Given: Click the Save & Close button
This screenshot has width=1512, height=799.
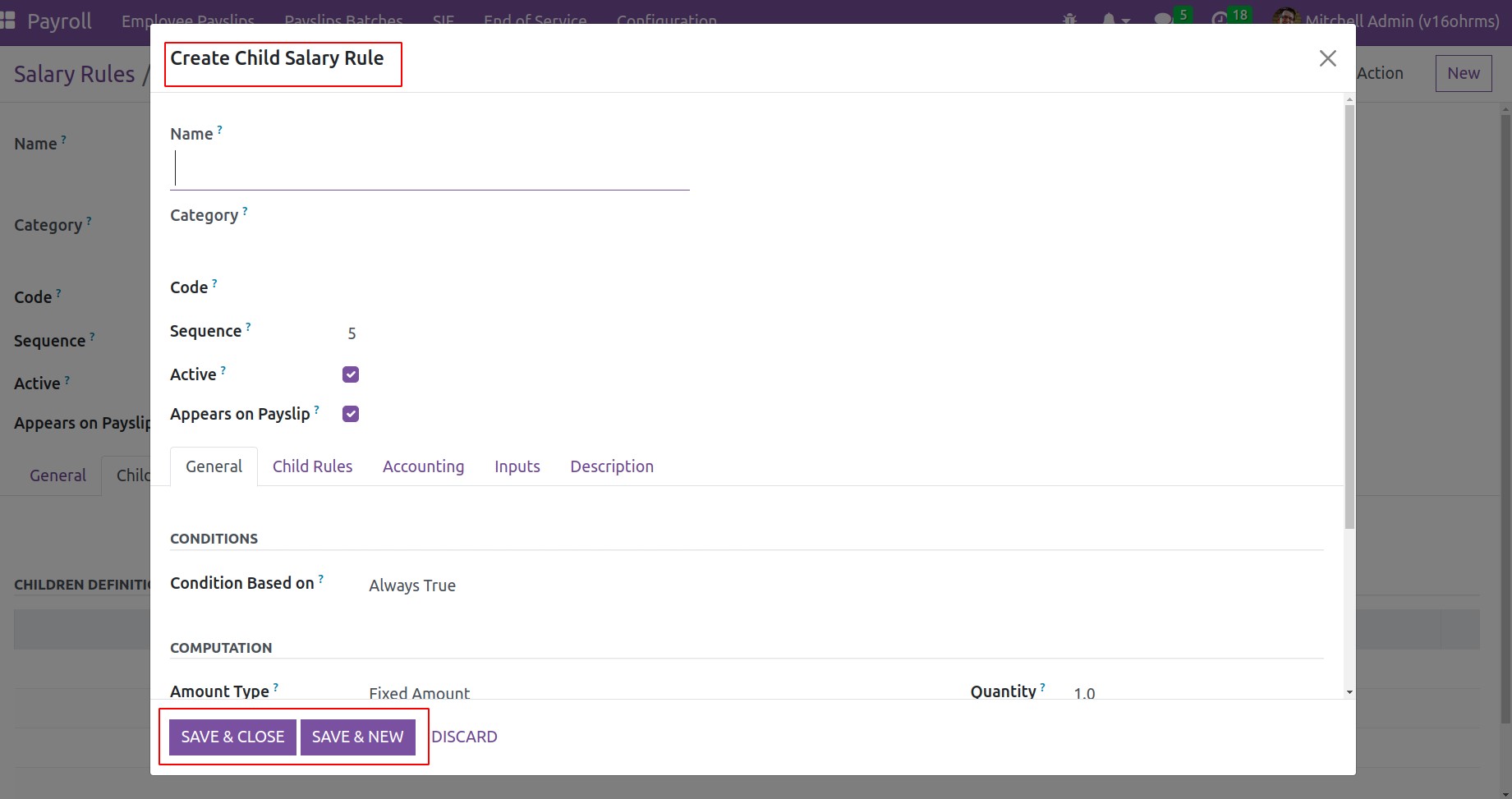Looking at the screenshot, I should (232, 737).
